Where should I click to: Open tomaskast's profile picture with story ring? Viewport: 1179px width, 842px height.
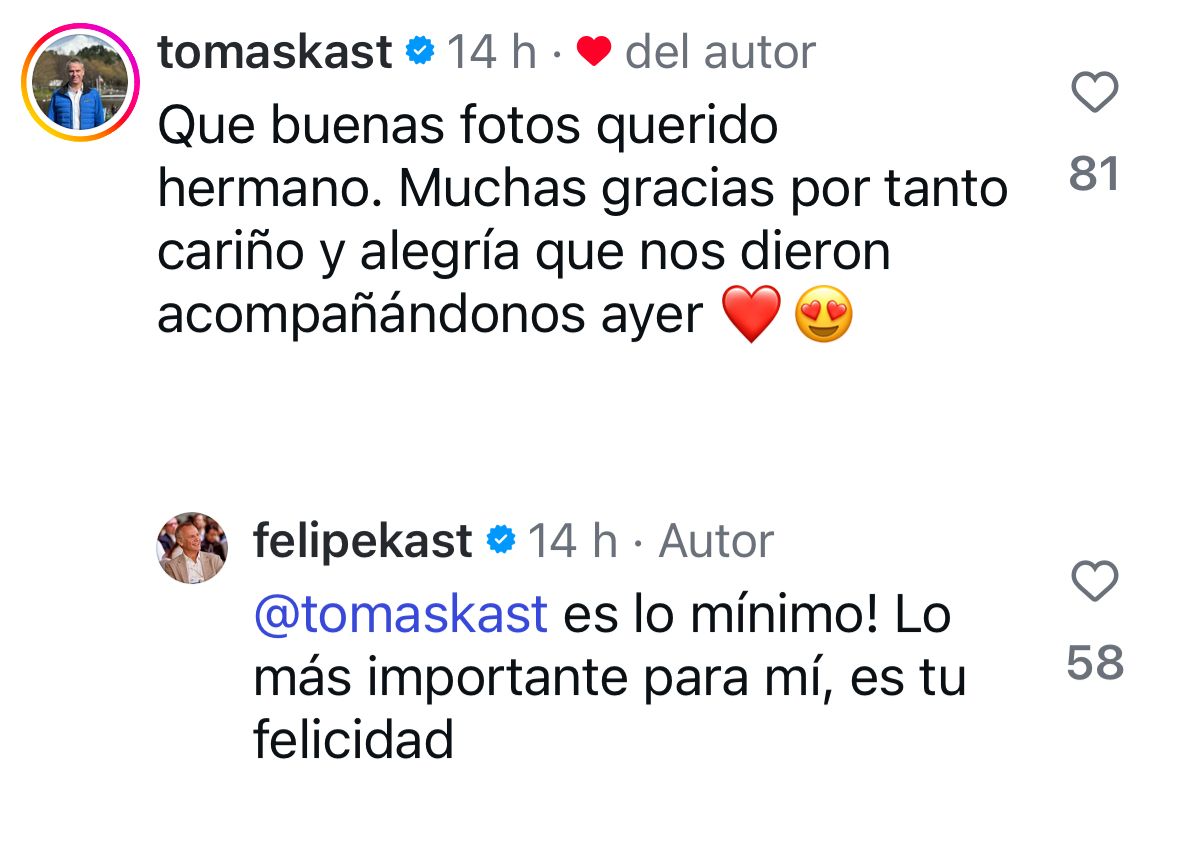tap(81, 81)
